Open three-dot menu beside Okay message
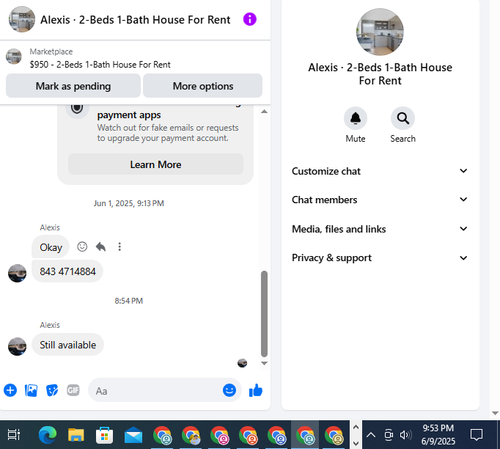 tap(119, 247)
